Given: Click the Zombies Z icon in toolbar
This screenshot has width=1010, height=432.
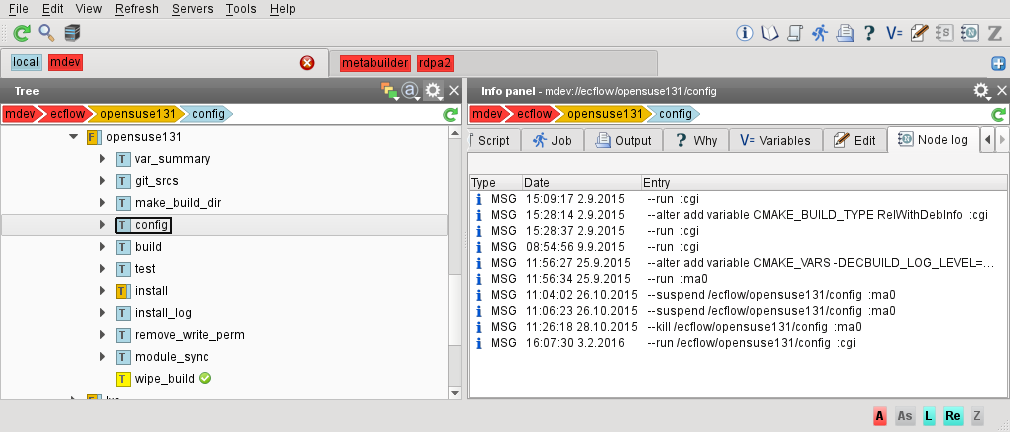Looking at the screenshot, I should point(994,33).
